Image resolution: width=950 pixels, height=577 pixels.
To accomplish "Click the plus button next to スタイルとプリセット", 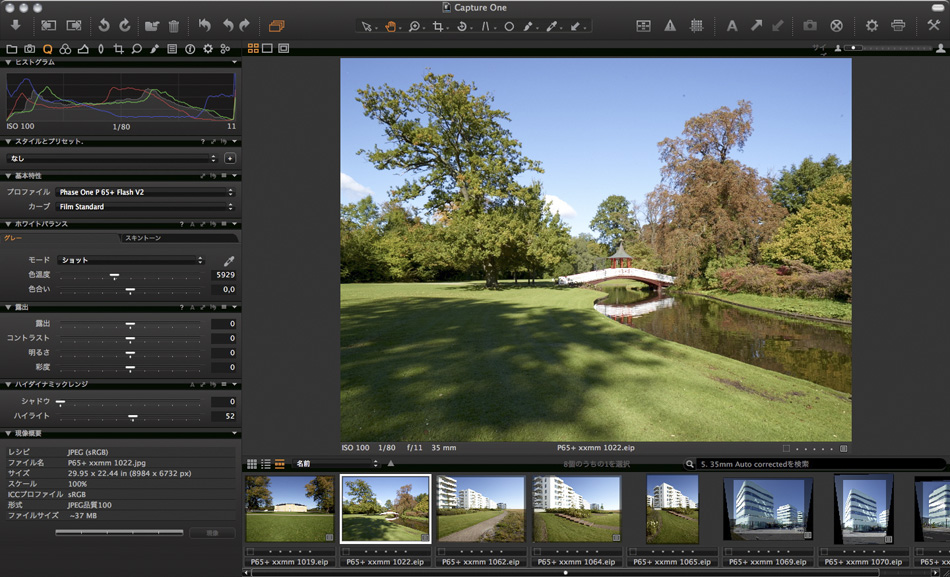I will (231, 157).
